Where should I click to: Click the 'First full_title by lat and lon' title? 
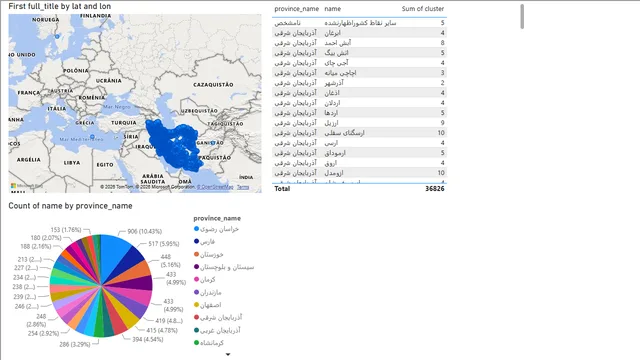click(x=60, y=6)
